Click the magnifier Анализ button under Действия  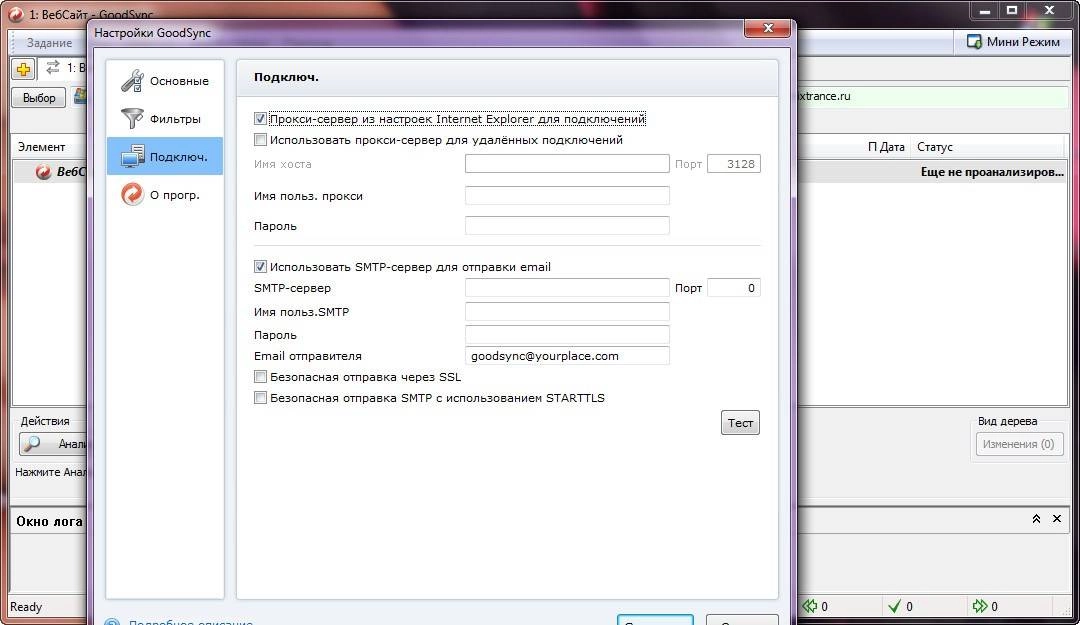[53, 444]
